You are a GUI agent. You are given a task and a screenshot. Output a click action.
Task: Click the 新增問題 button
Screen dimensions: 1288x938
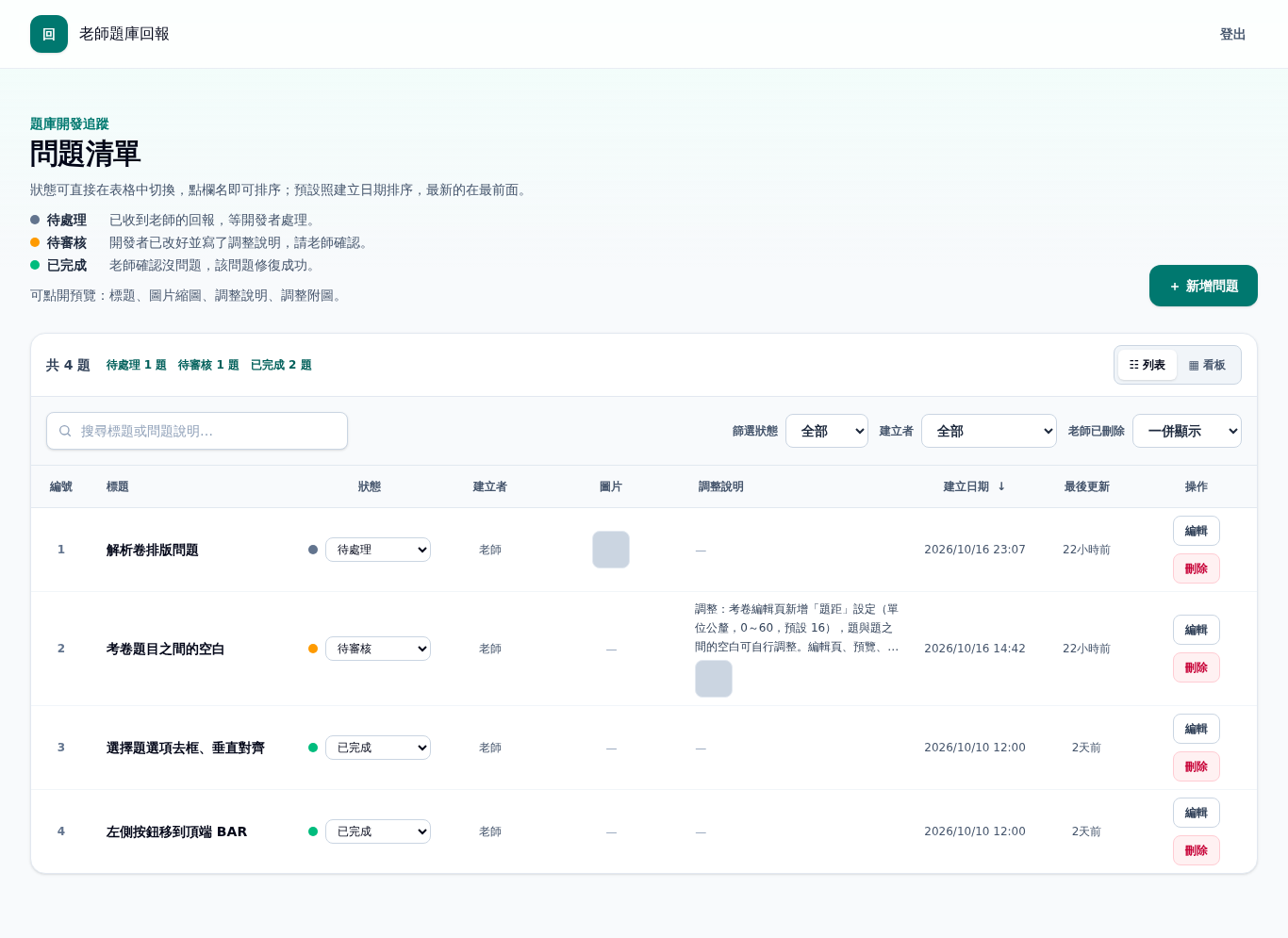1203,286
